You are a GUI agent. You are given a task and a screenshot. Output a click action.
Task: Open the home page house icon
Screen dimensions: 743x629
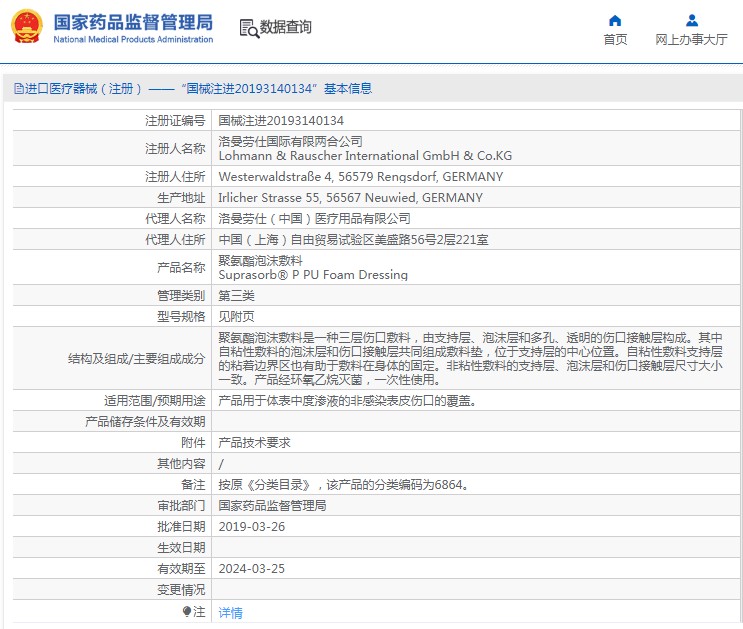click(615, 20)
